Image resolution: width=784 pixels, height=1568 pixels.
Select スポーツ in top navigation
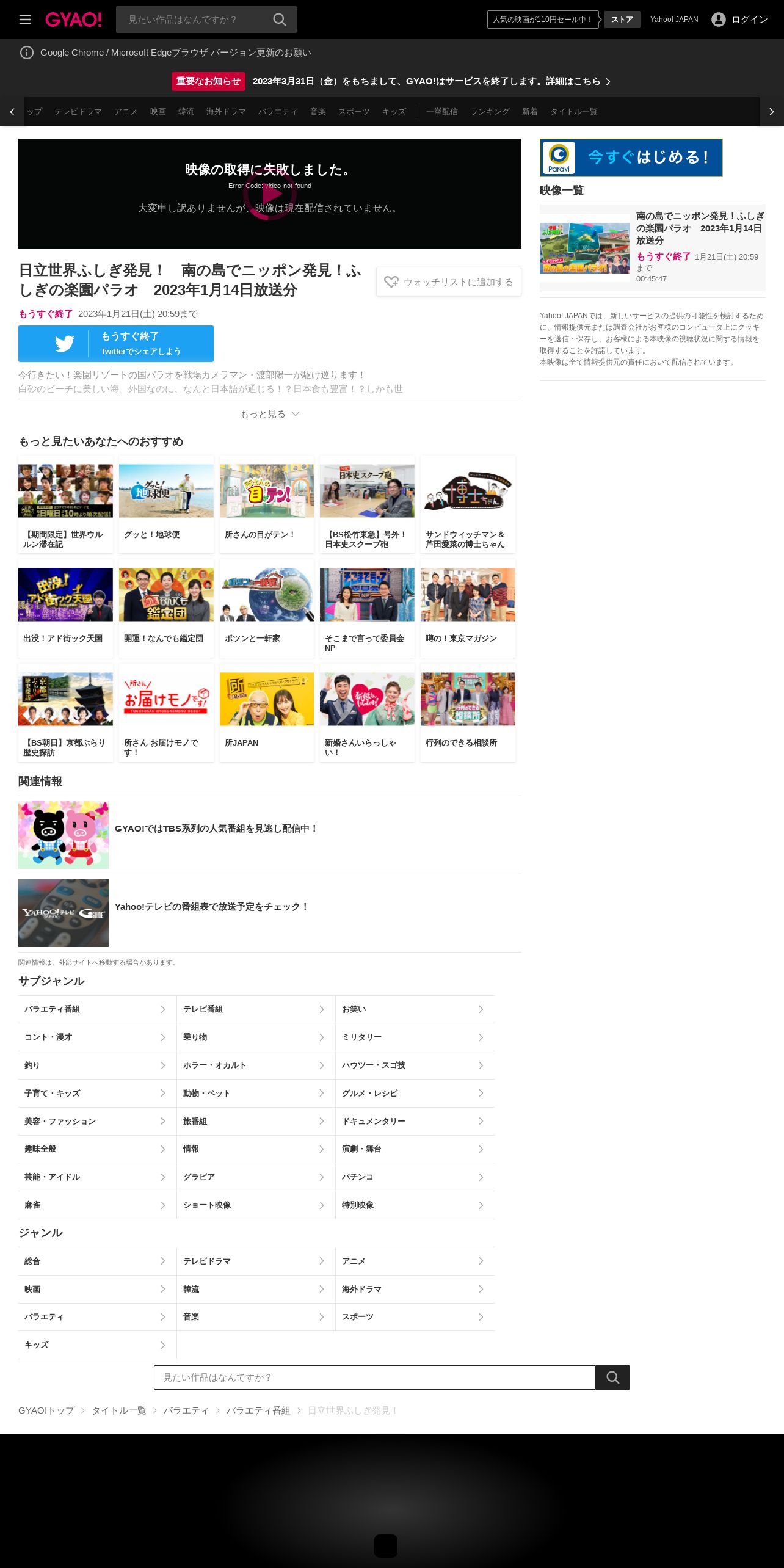354,112
